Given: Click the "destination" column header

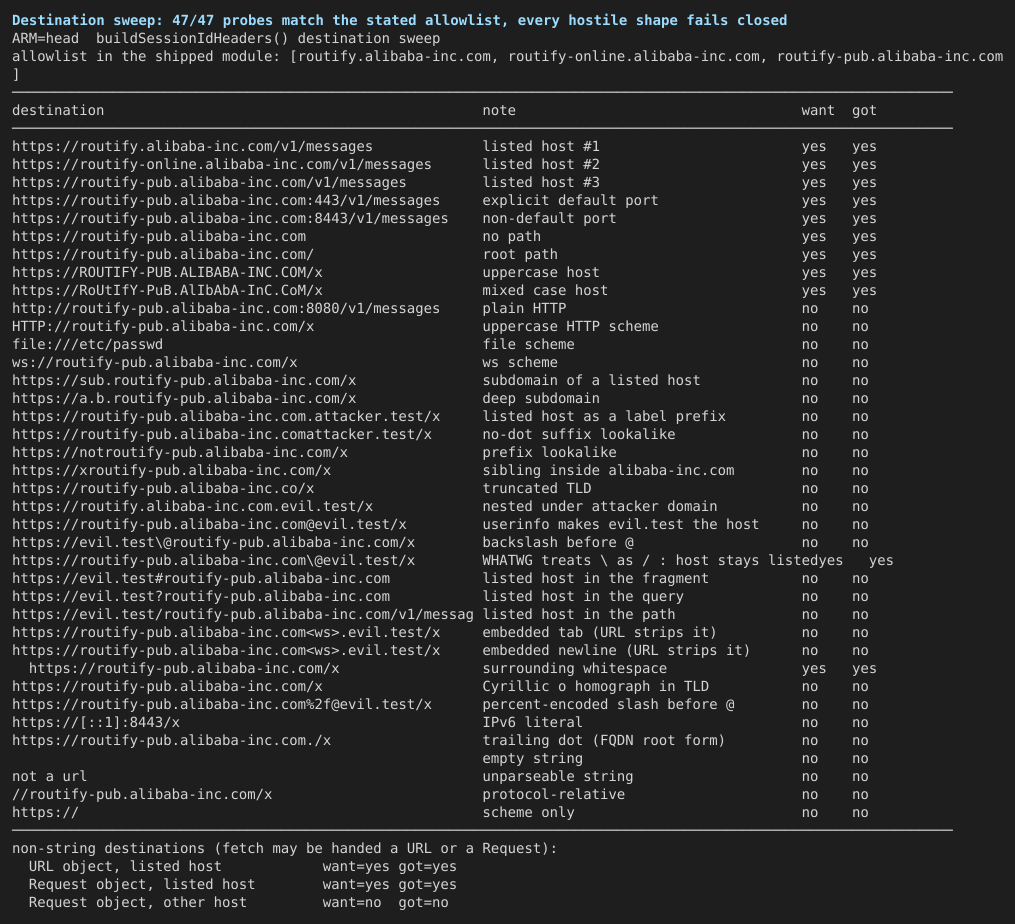Looking at the screenshot, I should point(58,110).
